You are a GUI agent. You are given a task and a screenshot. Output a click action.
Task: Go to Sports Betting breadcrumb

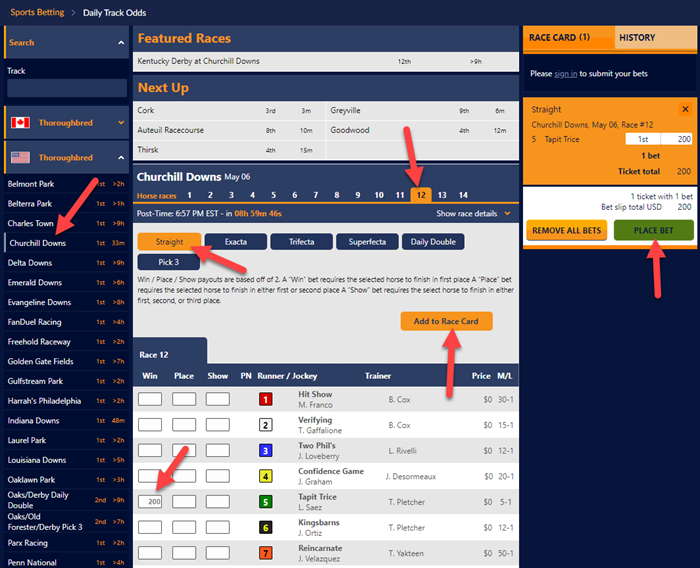[37, 13]
